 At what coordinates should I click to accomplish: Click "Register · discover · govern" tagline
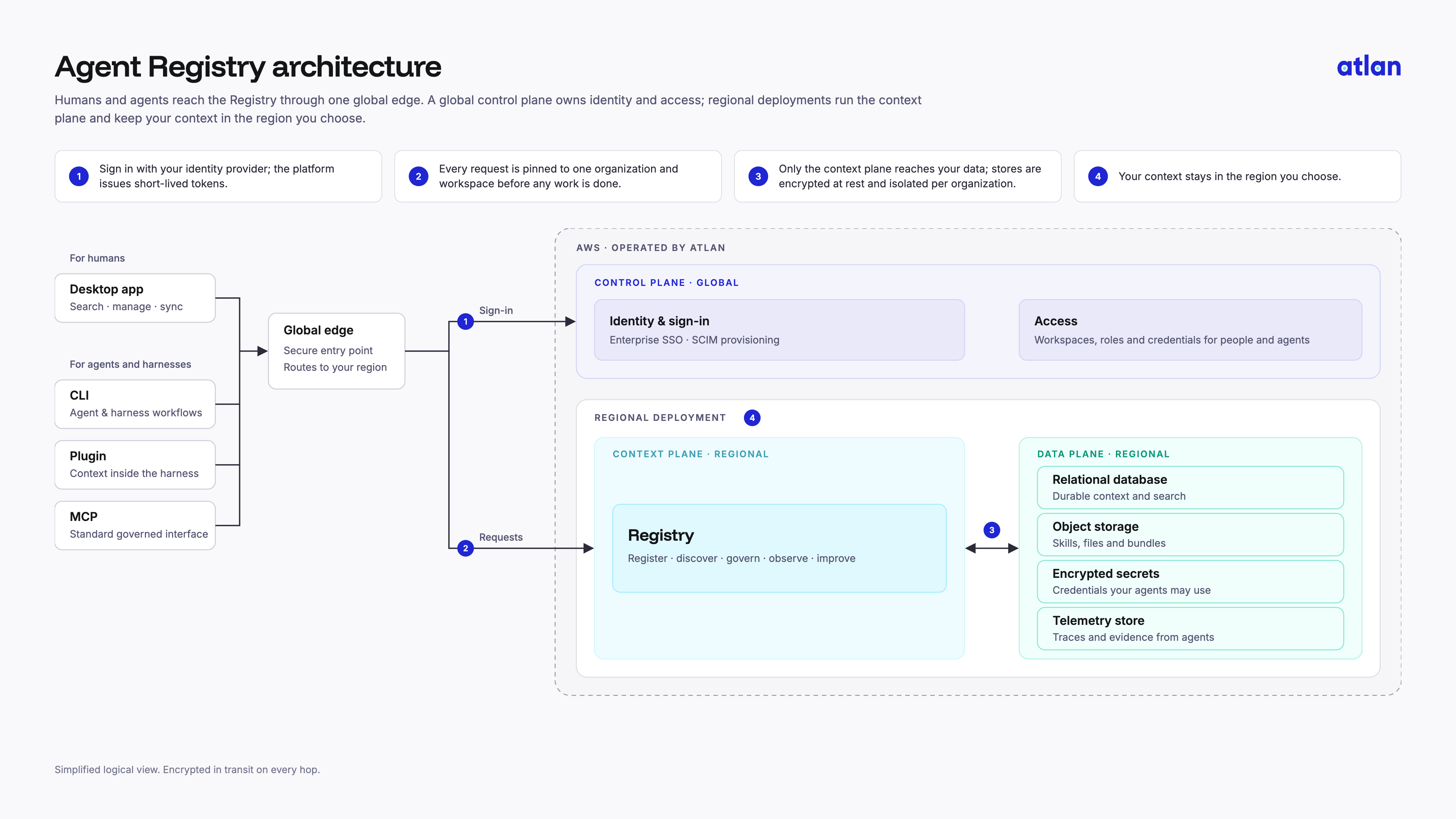[742, 559]
